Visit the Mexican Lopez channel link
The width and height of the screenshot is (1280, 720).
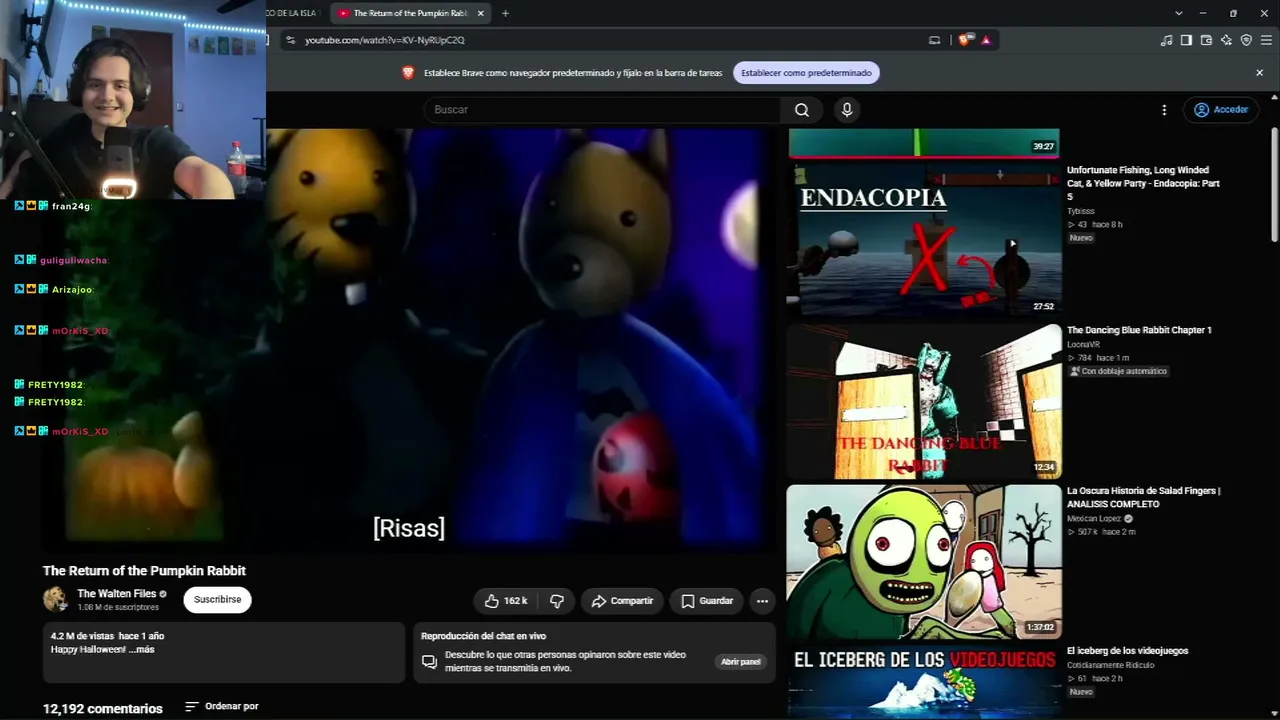click(1094, 519)
